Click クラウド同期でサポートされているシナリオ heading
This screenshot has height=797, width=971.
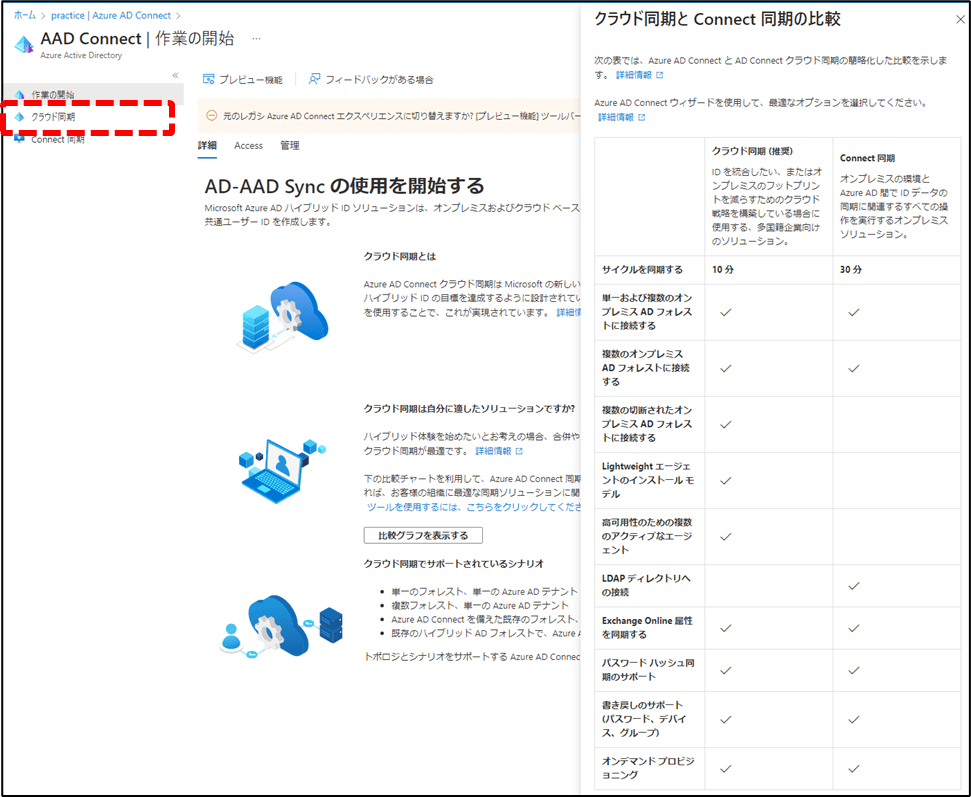453,563
